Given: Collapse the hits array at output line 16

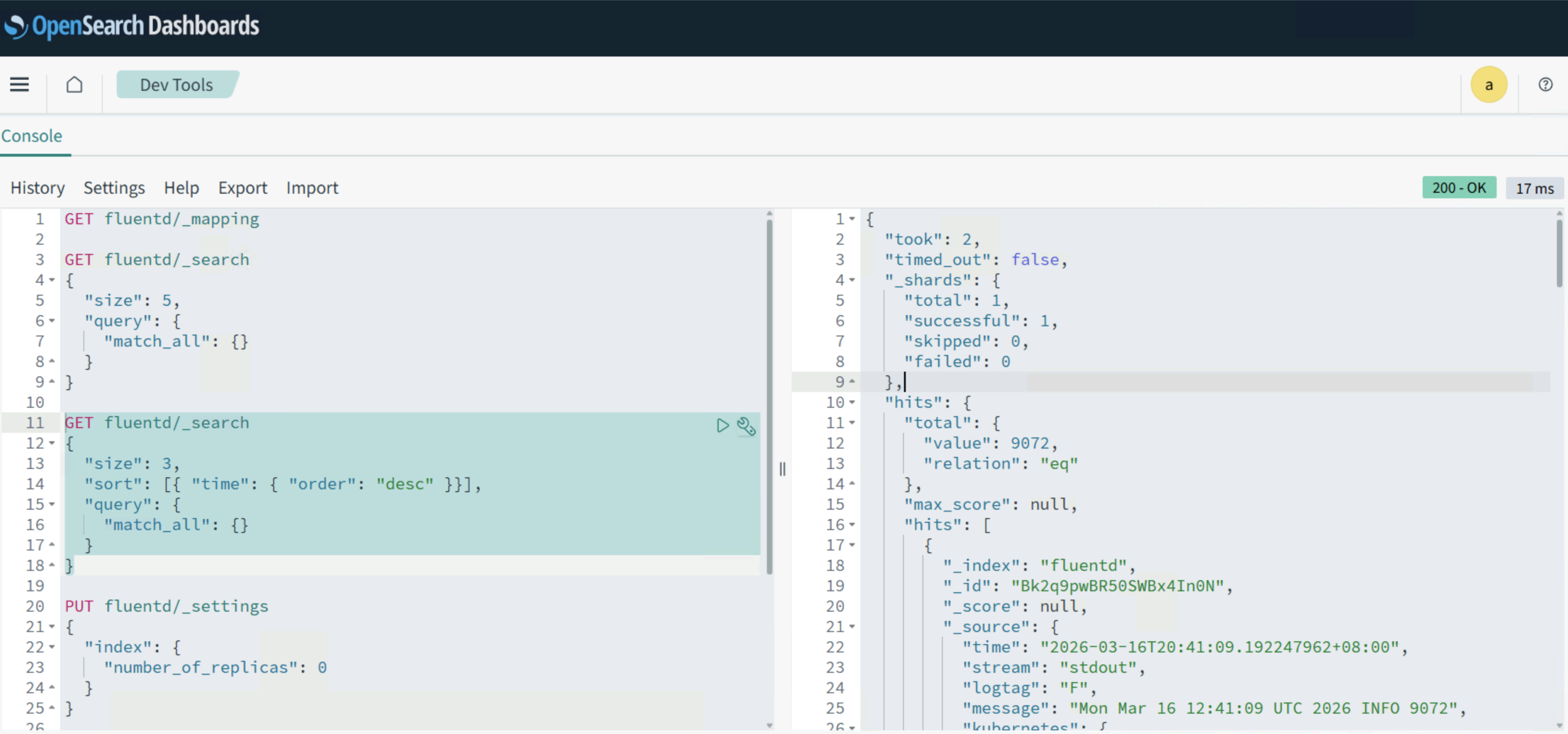Looking at the screenshot, I should click(852, 525).
